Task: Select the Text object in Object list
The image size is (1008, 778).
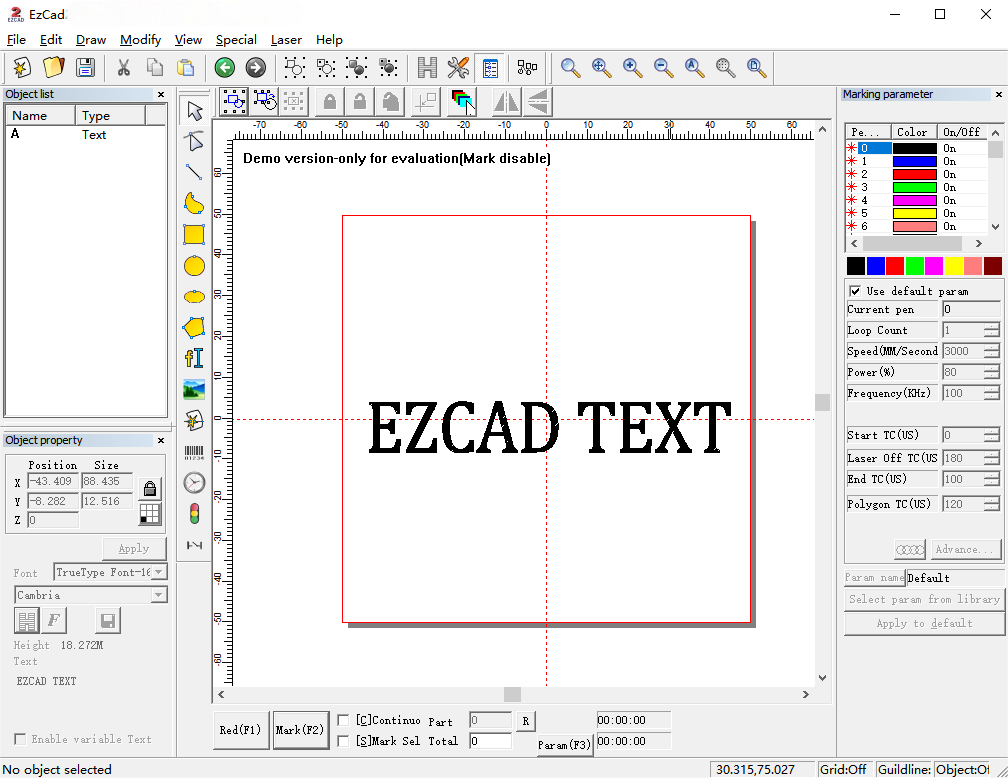Action: click(85, 135)
